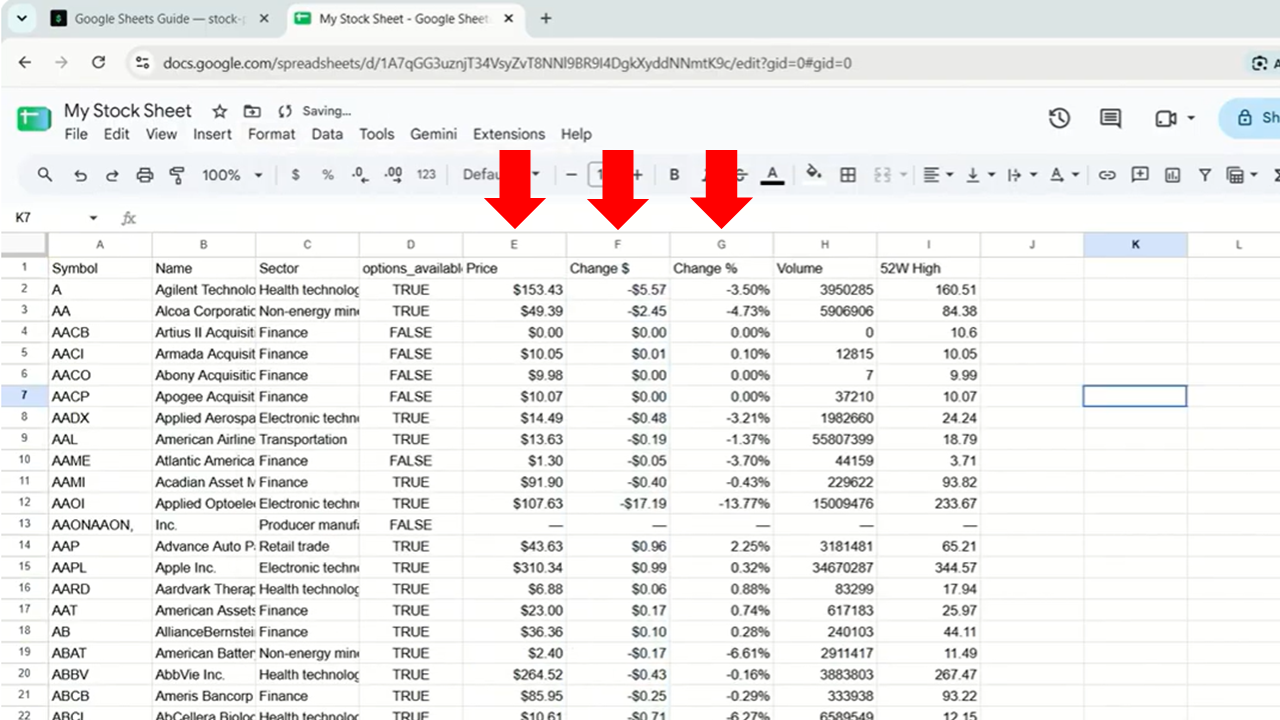1280x720 pixels.
Task: Open horizontal align options
Action: [x=938, y=175]
